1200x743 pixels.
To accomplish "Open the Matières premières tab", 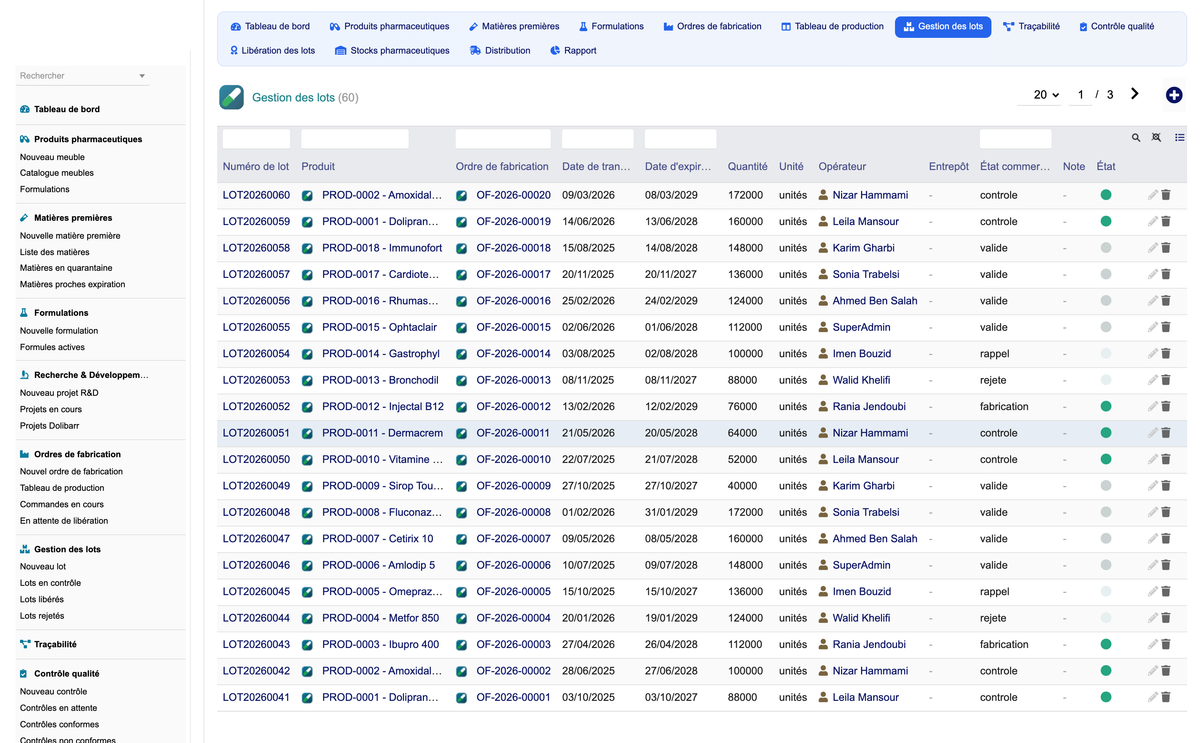I will coord(513,26).
